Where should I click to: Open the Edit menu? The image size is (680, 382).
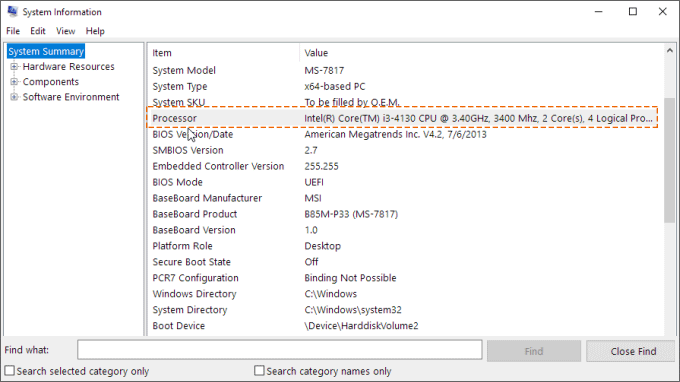point(38,31)
